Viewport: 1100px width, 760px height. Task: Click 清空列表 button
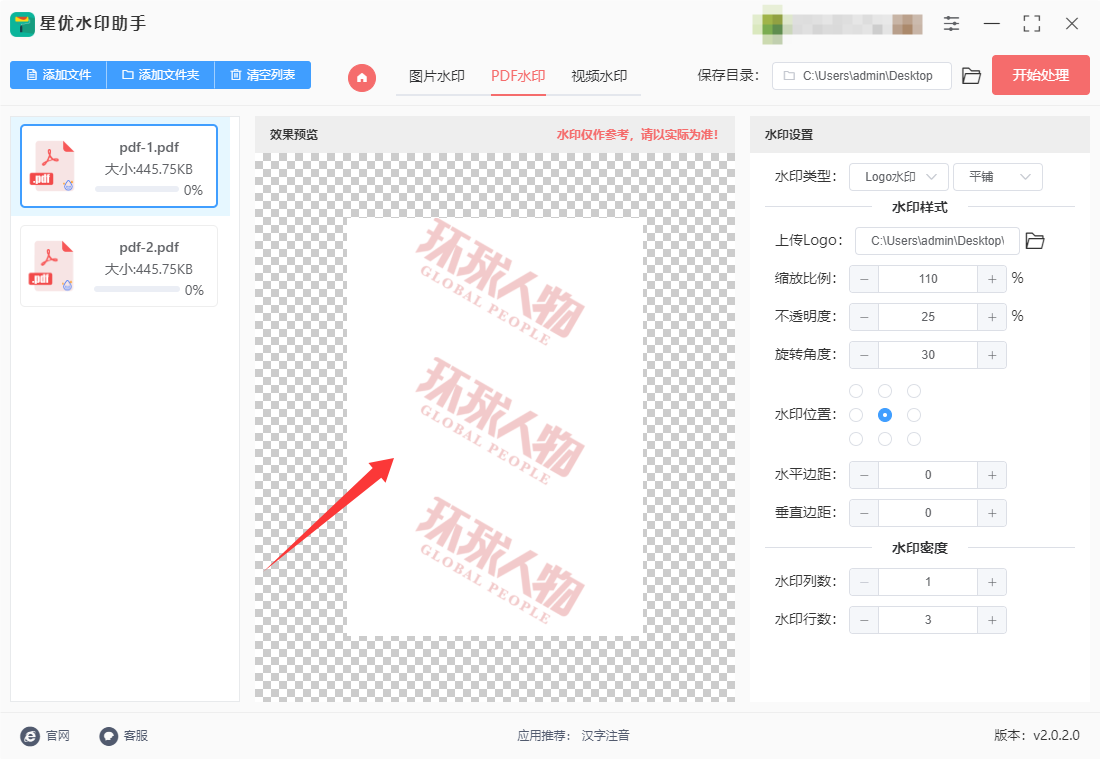click(x=262, y=74)
